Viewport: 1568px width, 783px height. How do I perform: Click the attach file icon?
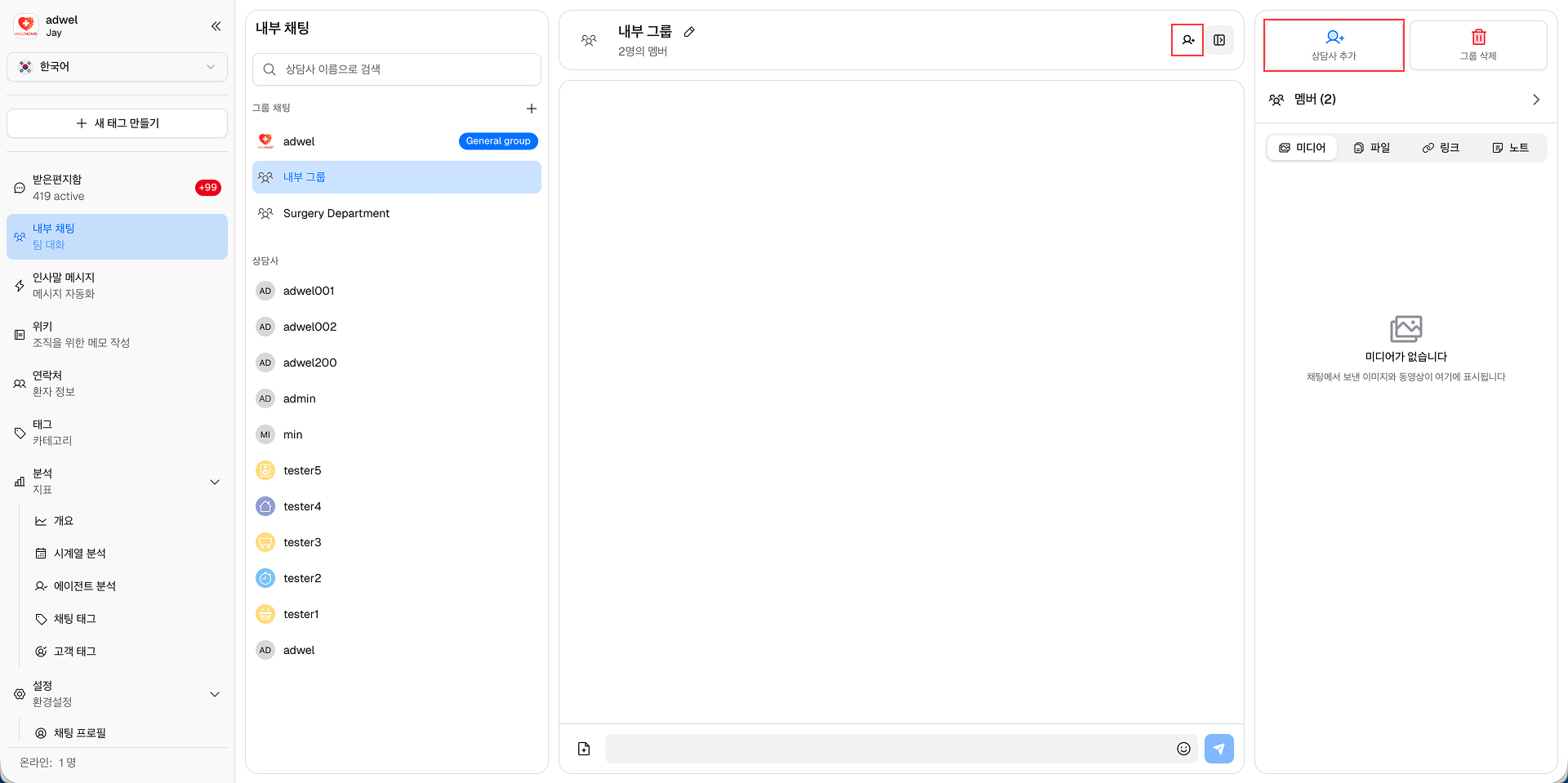click(584, 749)
